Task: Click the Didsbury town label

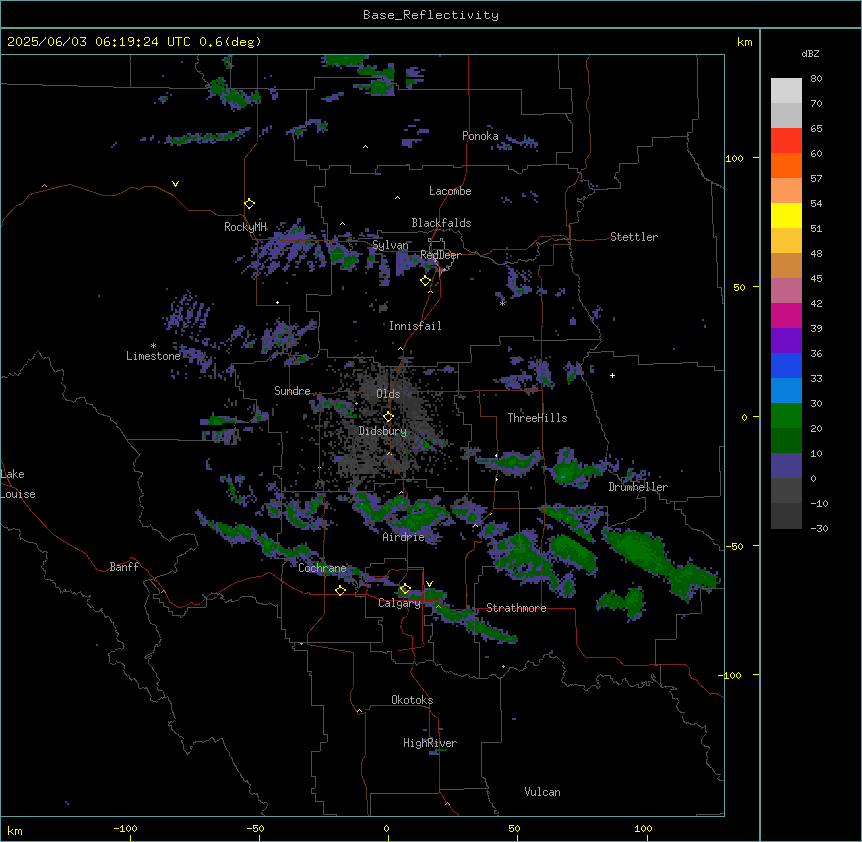Action: [x=383, y=431]
